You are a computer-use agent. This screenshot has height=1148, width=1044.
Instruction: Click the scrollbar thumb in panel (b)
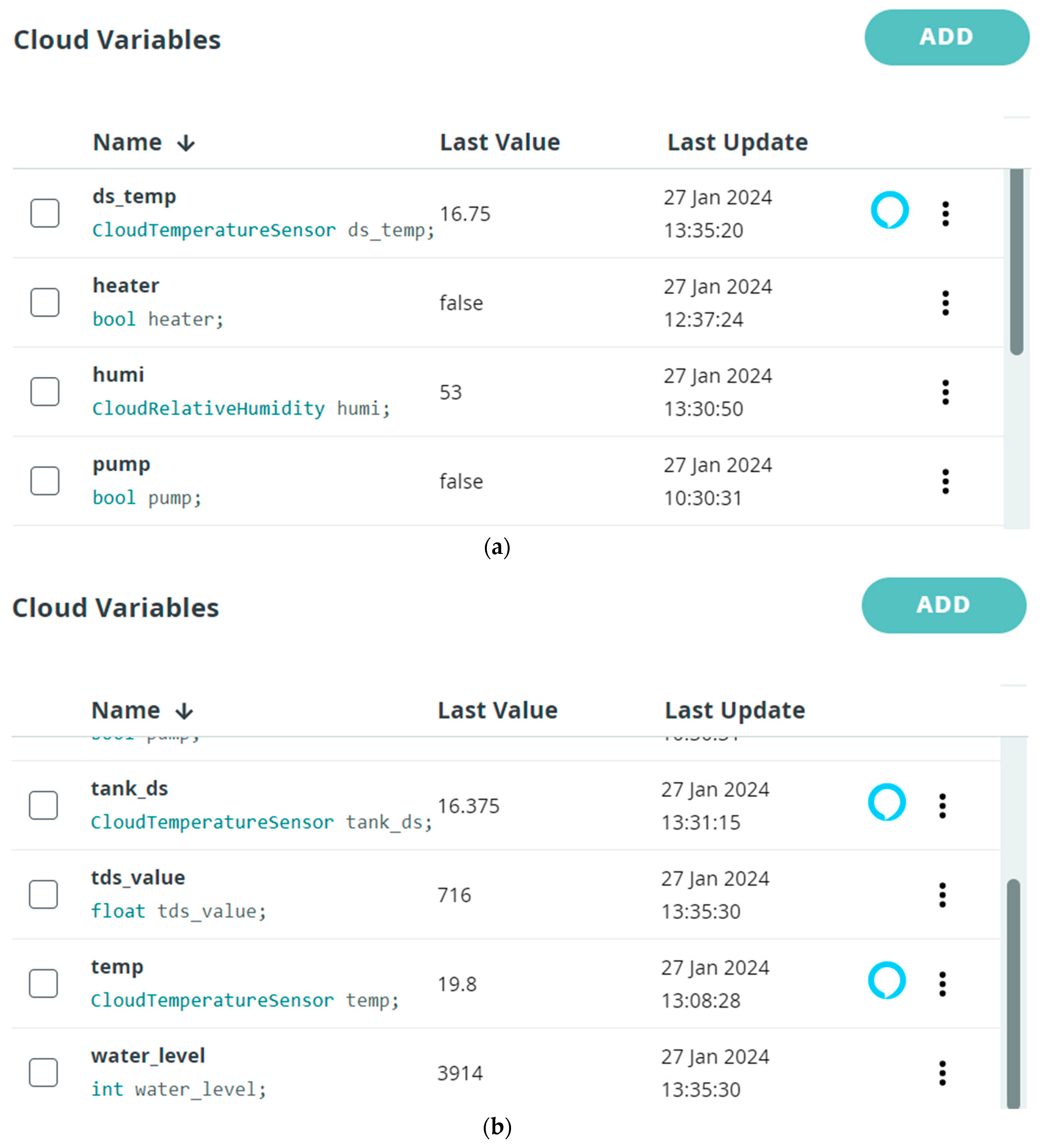pyautogui.click(x=1013, y=994)
